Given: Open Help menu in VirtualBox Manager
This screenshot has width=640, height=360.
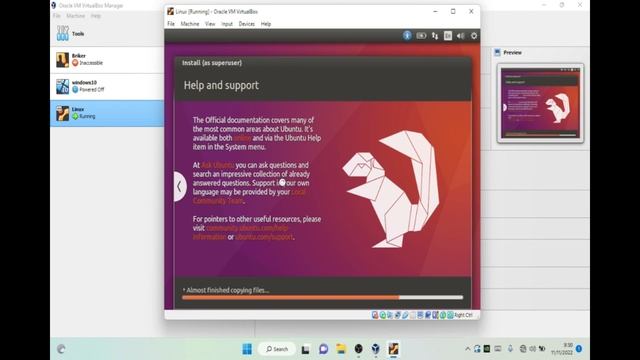Looking at the screenshot, I should 96,16.
